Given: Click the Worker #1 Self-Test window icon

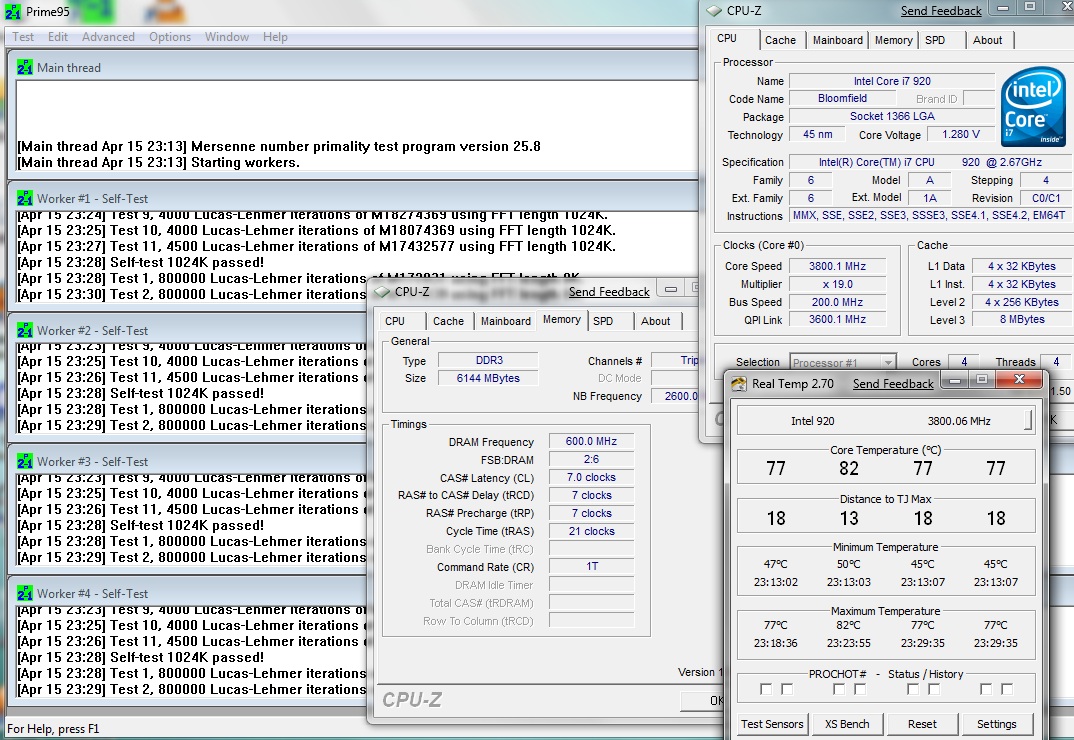Looking at the screenshot, I should (25, 198).
